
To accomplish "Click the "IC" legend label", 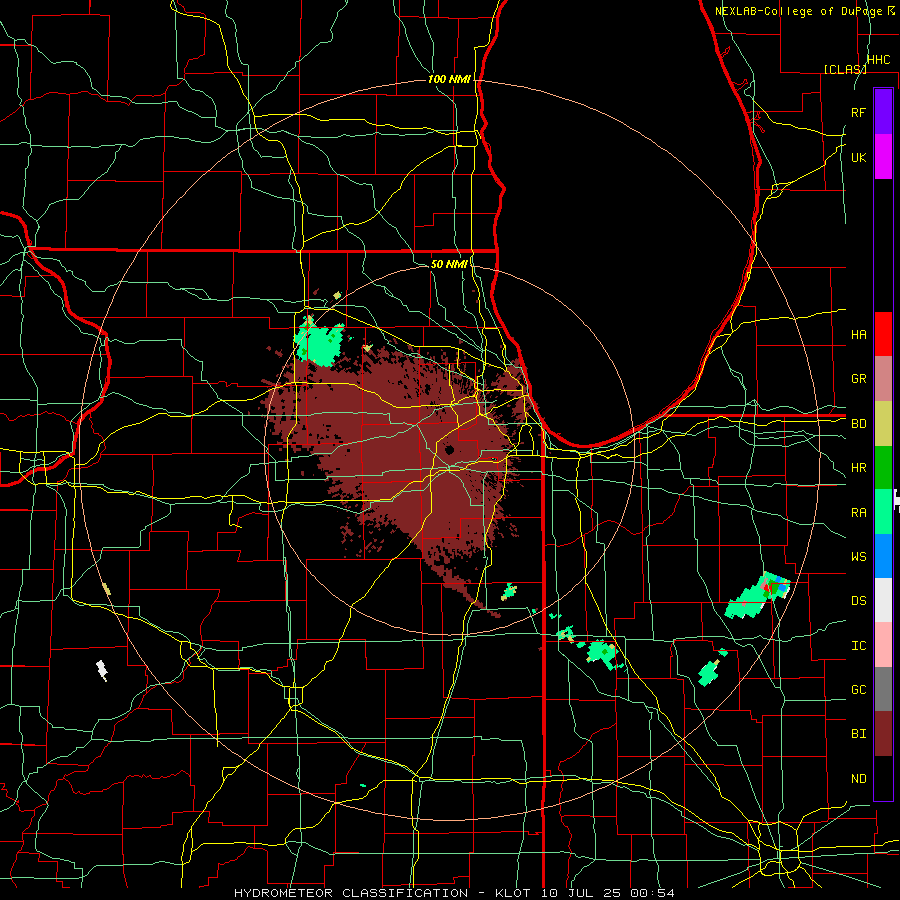I will (x=858, y=646).
